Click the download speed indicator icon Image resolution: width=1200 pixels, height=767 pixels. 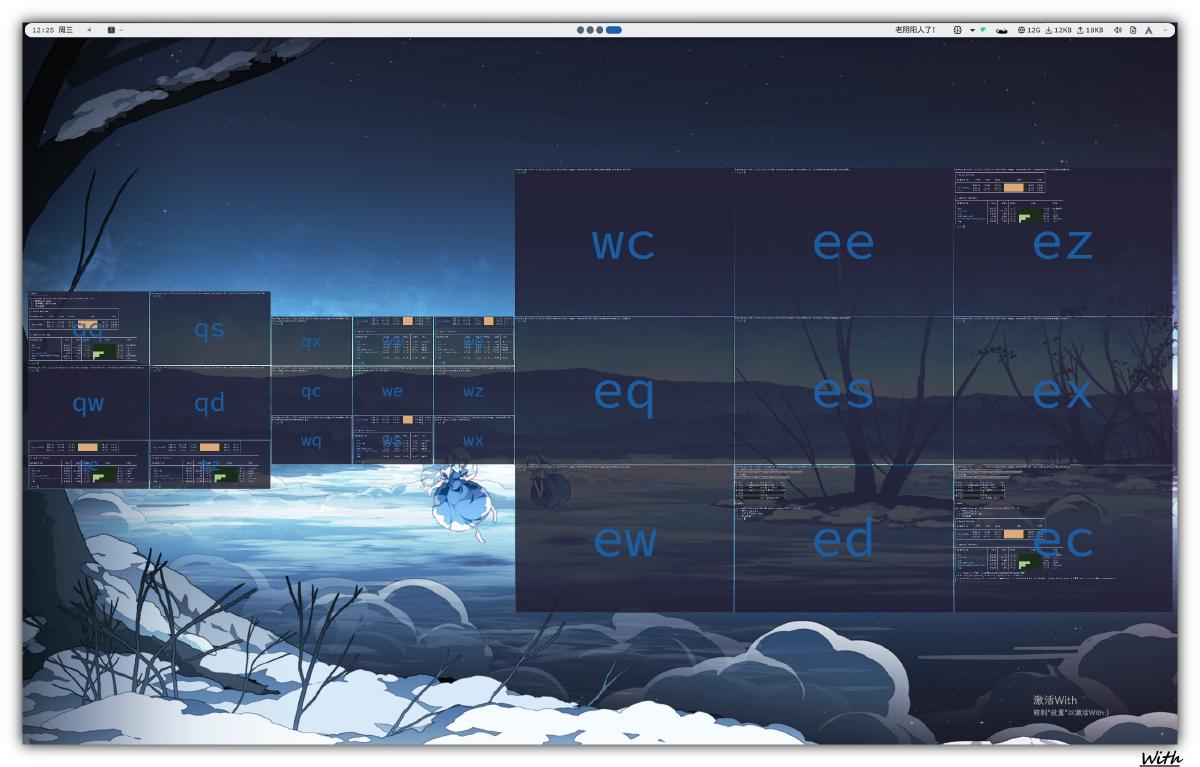click(x=1050, y=30)
